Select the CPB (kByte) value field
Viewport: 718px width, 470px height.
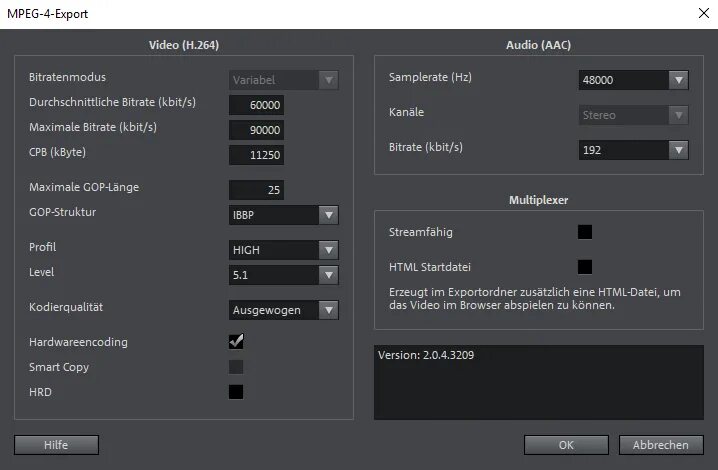(x=256, y=155)
